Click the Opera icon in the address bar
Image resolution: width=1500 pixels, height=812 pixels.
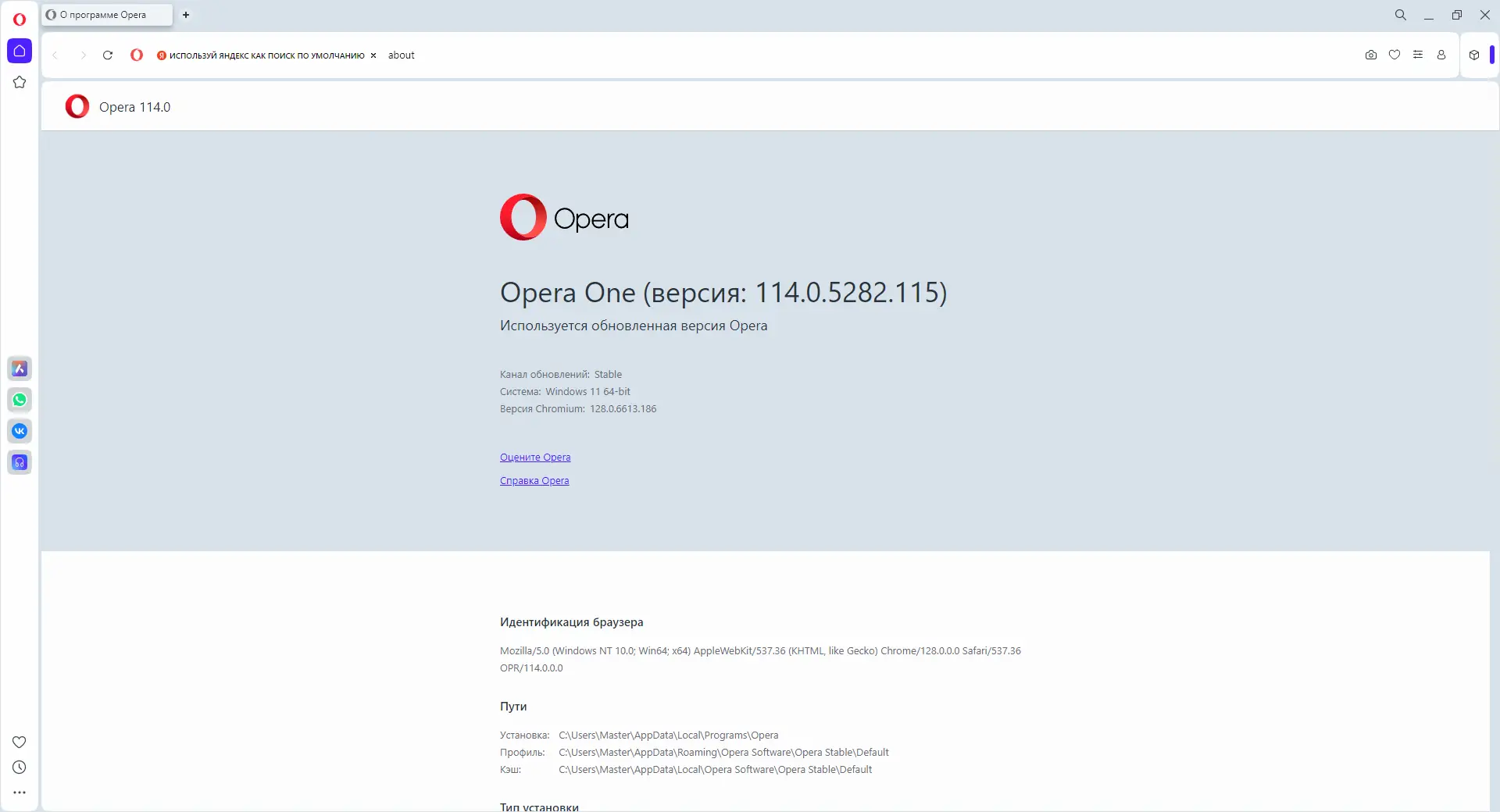137,55
